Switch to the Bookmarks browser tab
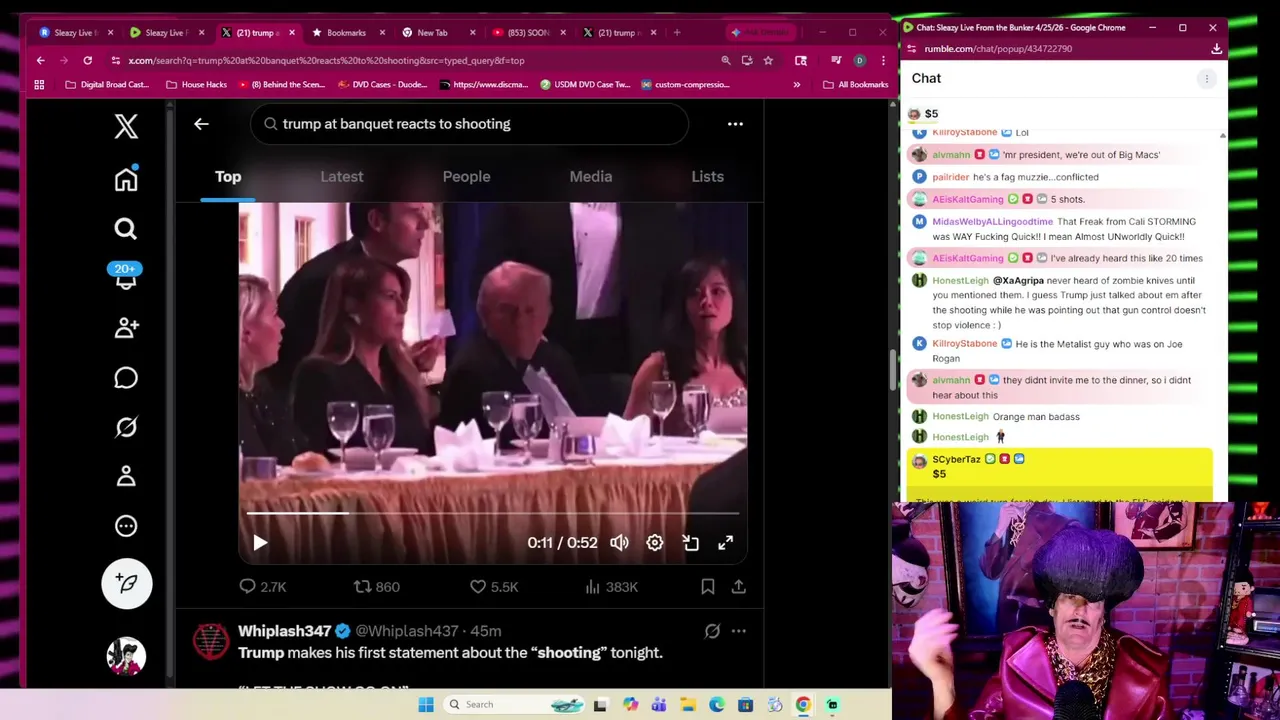This screenshot has height=720, width=1280. (346, 33)
